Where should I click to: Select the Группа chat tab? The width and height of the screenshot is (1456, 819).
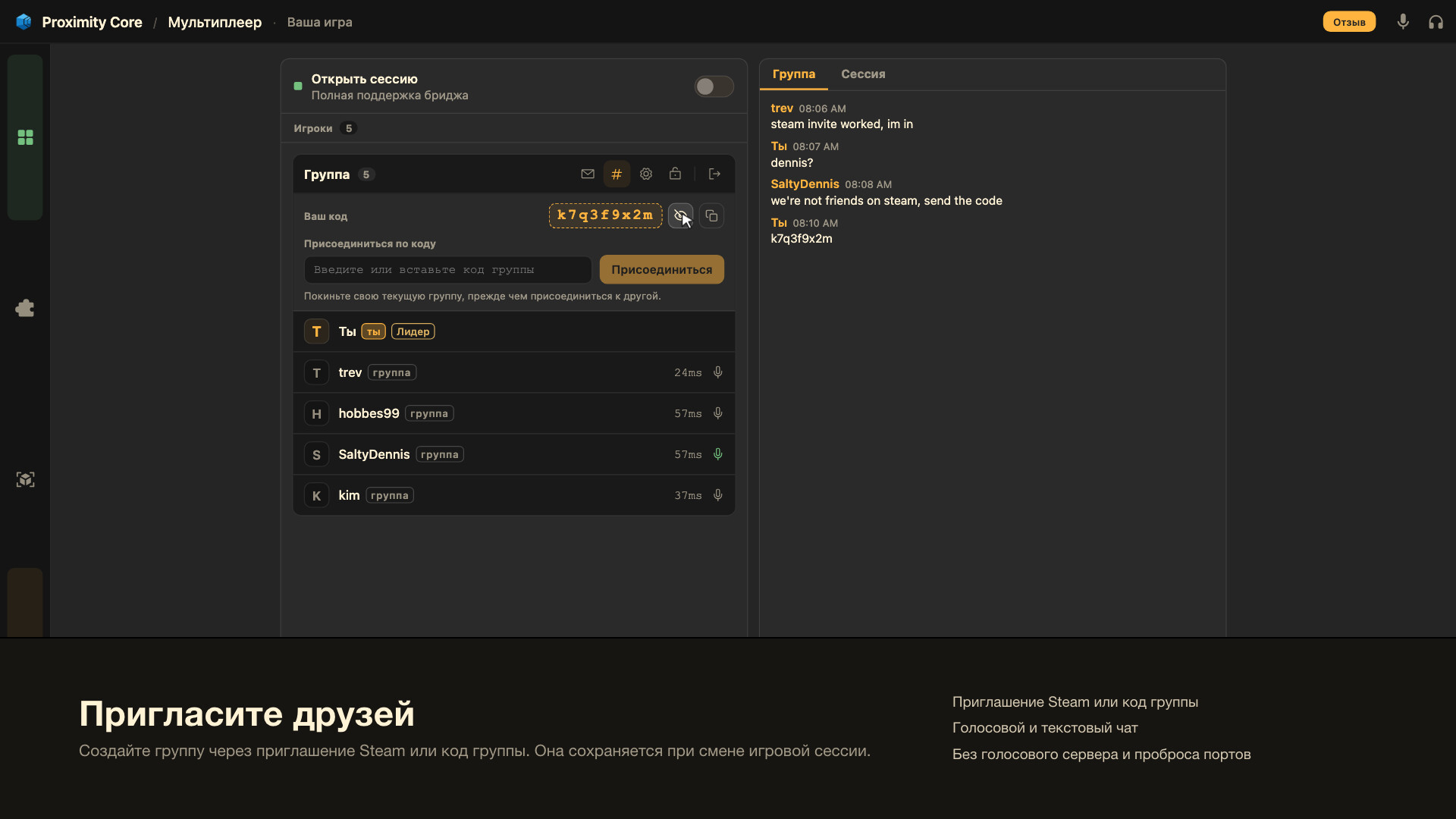tap(793, 74)
